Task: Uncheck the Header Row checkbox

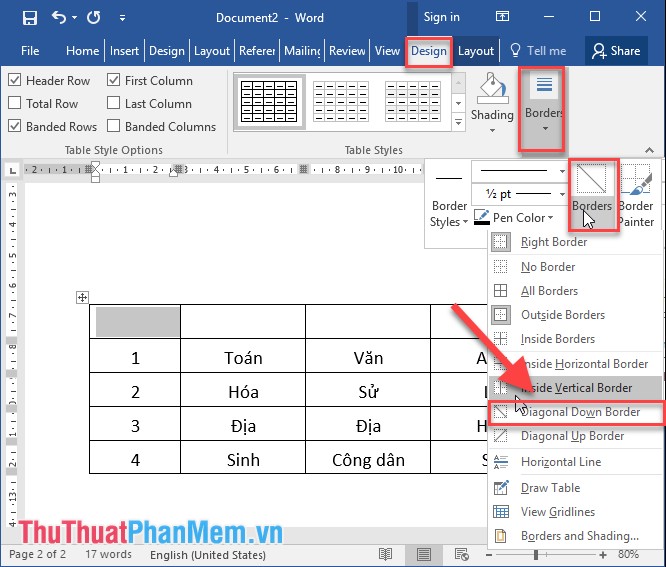Action: point(15,81)
